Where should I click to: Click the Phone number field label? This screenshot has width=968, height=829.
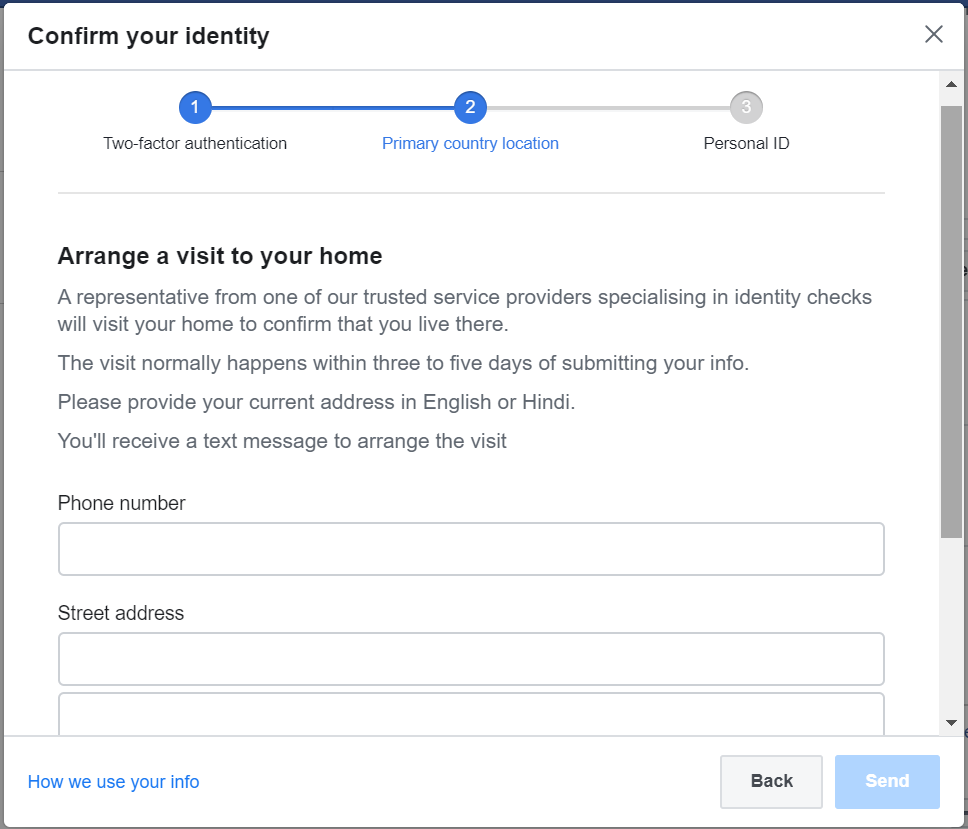coord(121,503)
